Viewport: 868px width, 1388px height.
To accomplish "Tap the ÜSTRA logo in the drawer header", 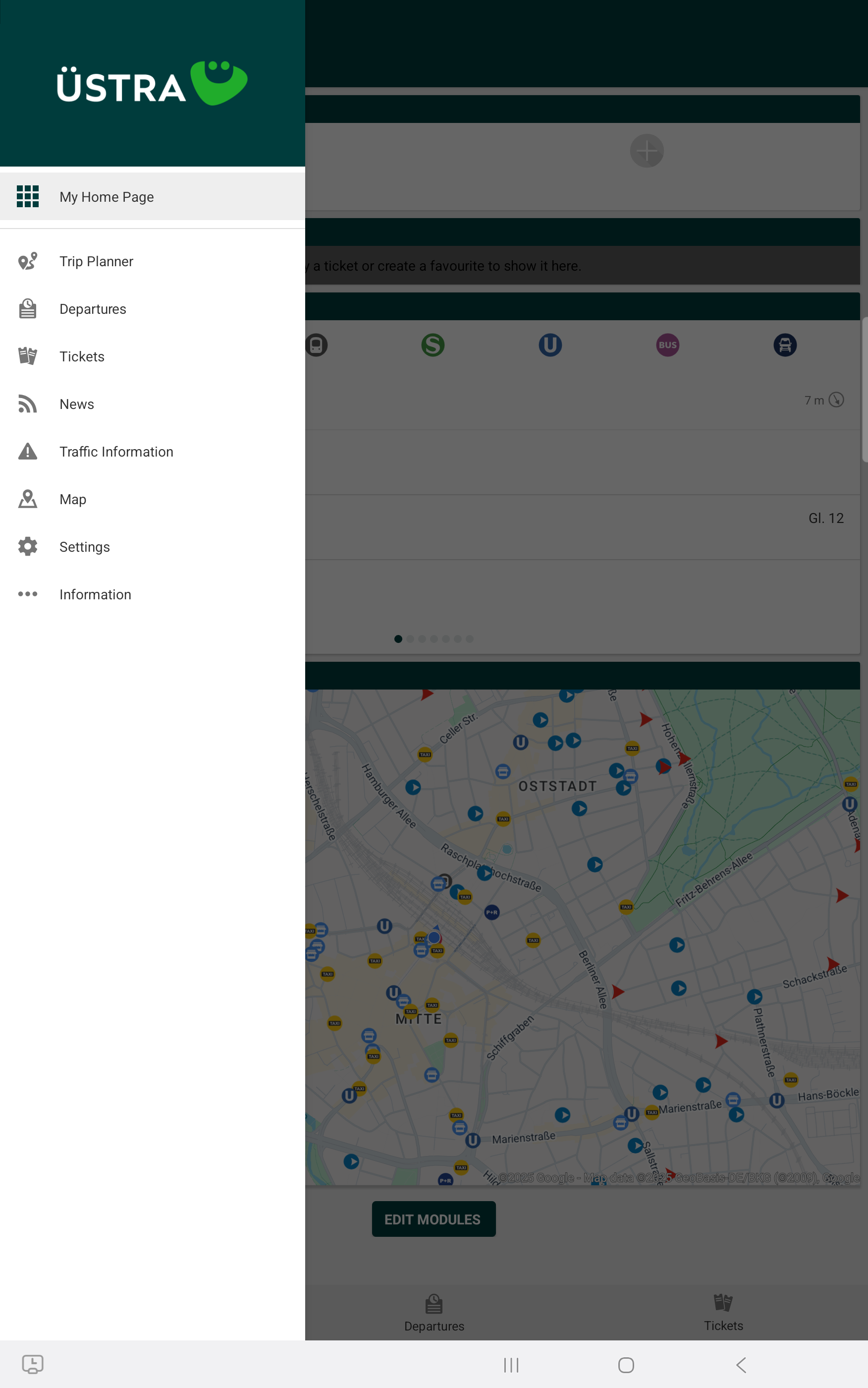I will point(152,84).
